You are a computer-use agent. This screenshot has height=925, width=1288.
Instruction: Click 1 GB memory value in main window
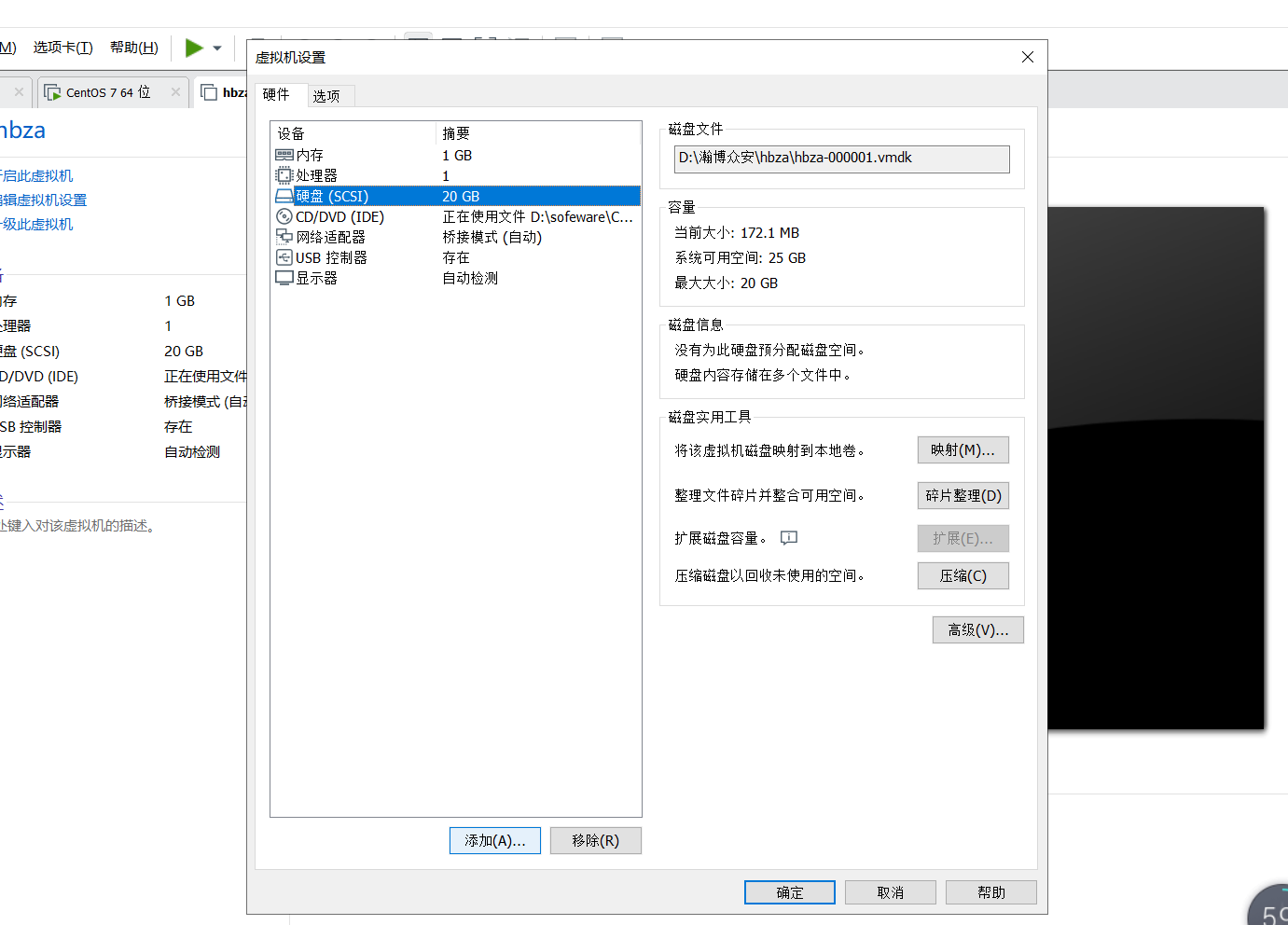point(180,300)
